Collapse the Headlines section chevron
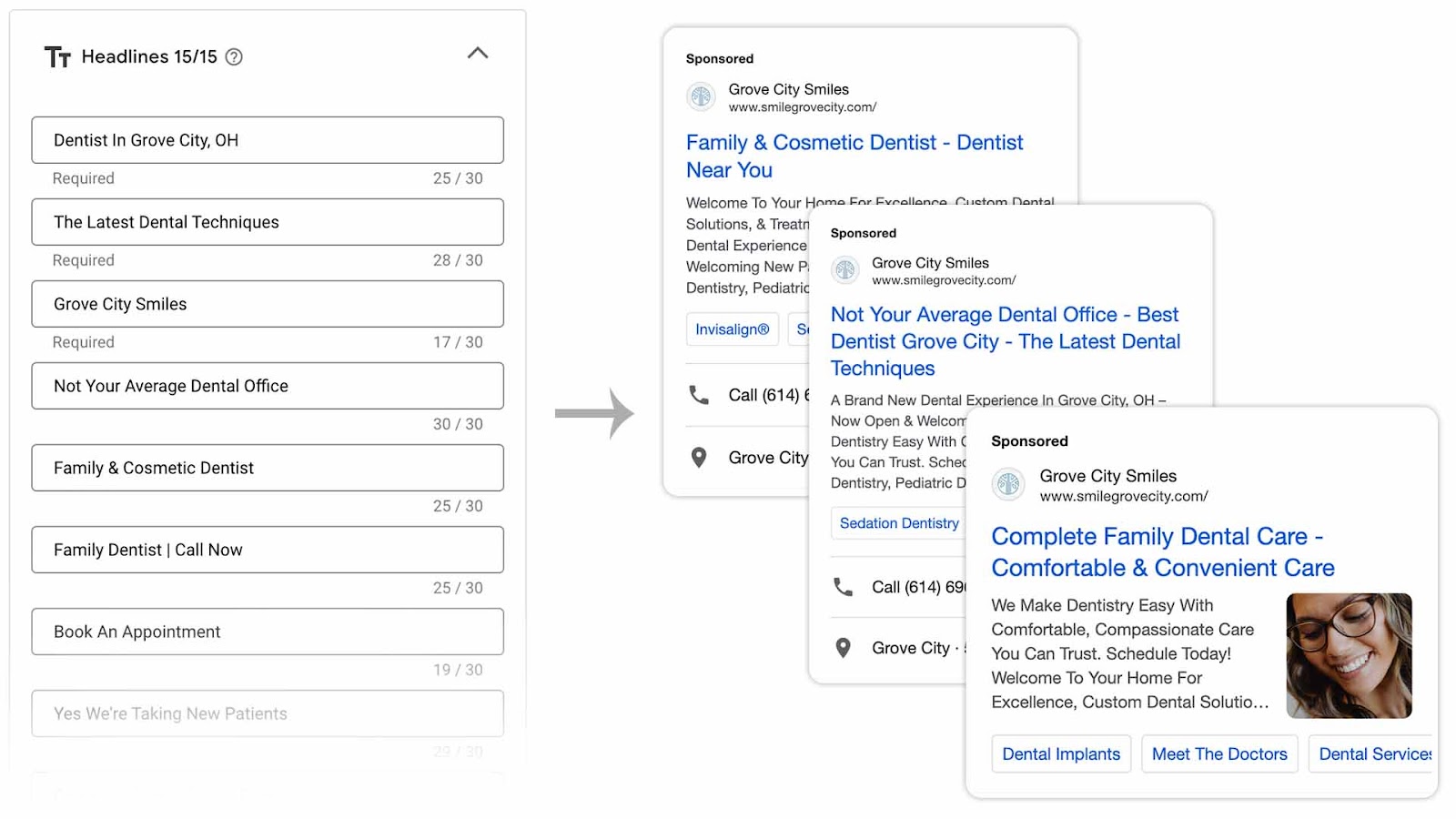The height and width of the screenshot is (819, 1456). point(478,54)
